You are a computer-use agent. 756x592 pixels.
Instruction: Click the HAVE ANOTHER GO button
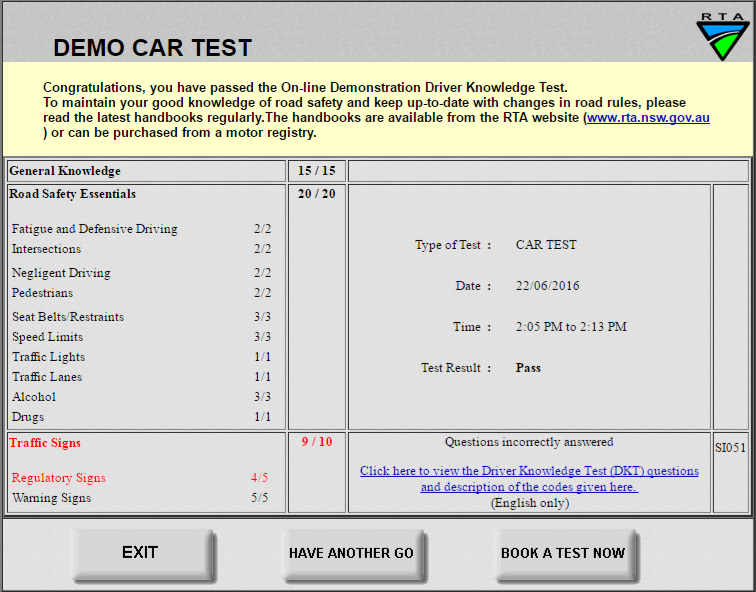[x=351, y=553]
